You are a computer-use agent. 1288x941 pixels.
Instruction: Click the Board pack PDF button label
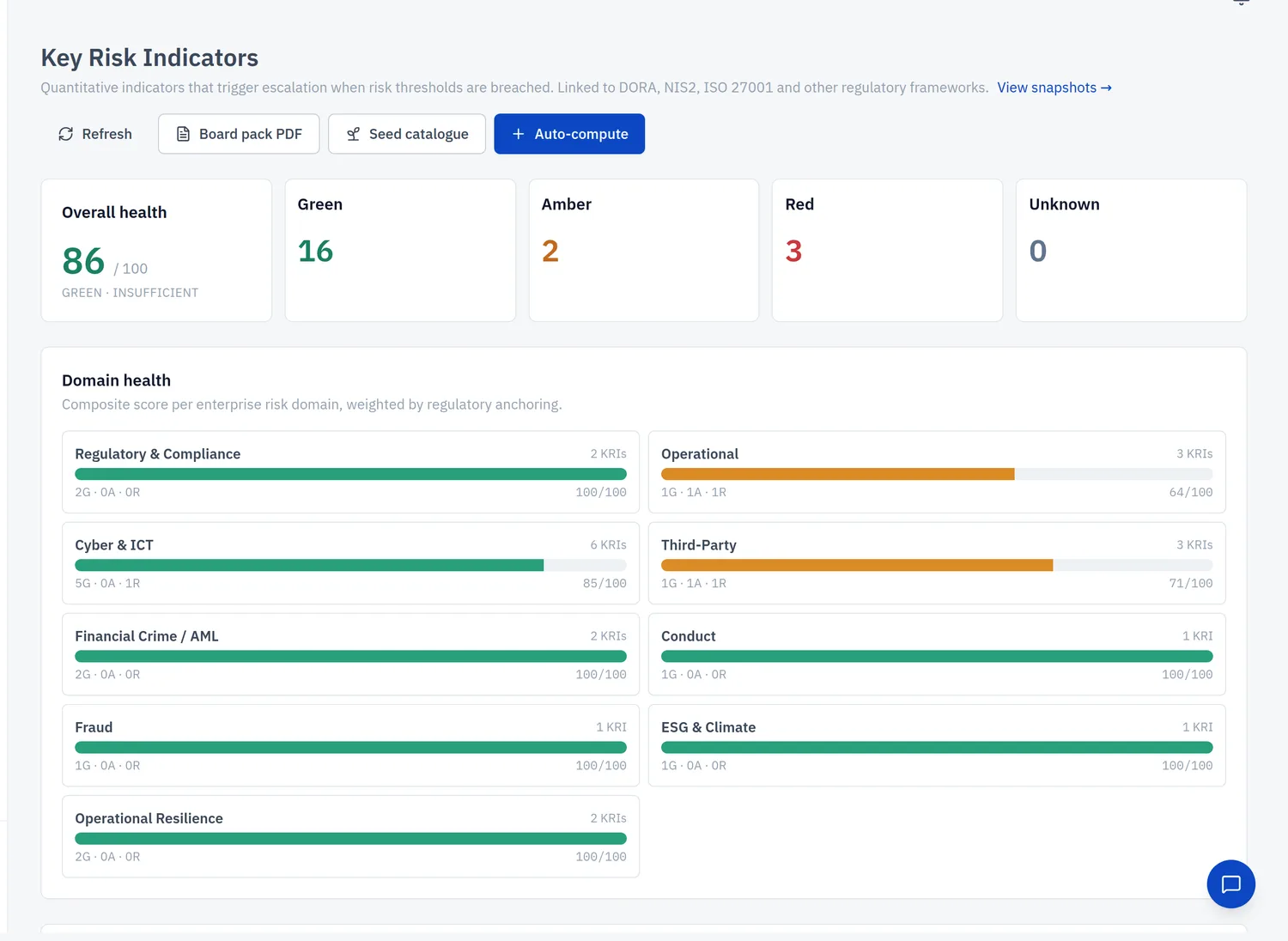click(251, 134)
